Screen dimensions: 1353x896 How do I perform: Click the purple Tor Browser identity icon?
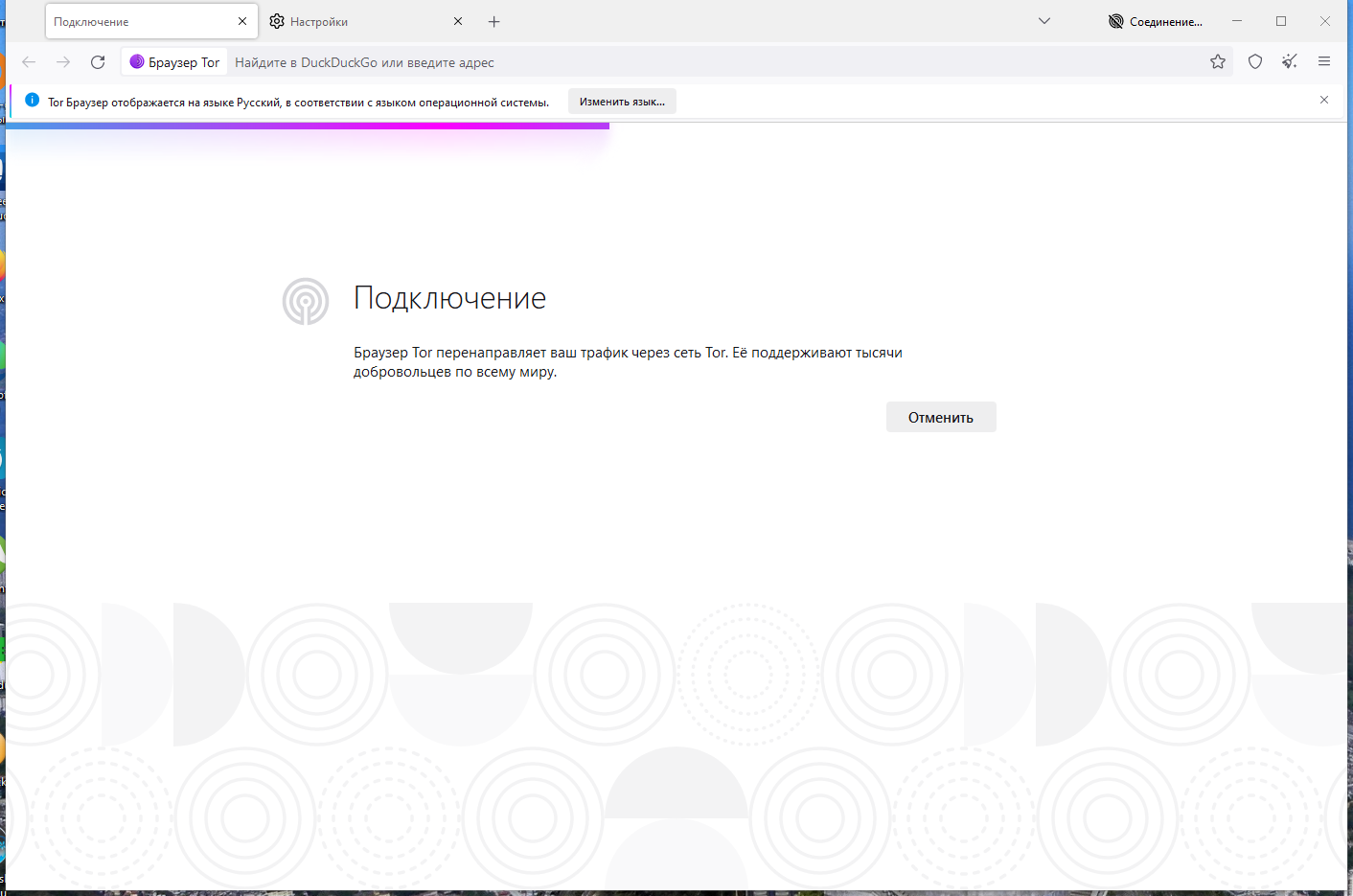pyautogui.click(x=137, y=62)
